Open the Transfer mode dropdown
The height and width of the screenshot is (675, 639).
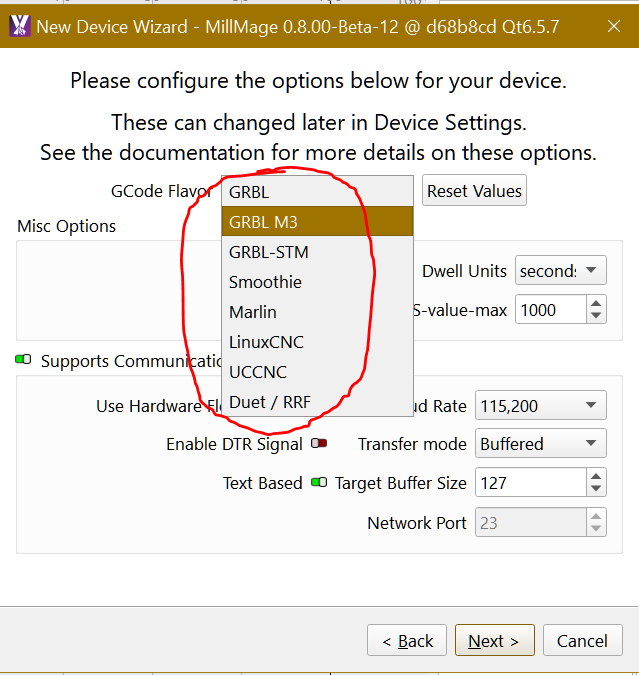[x=540, y=443]
